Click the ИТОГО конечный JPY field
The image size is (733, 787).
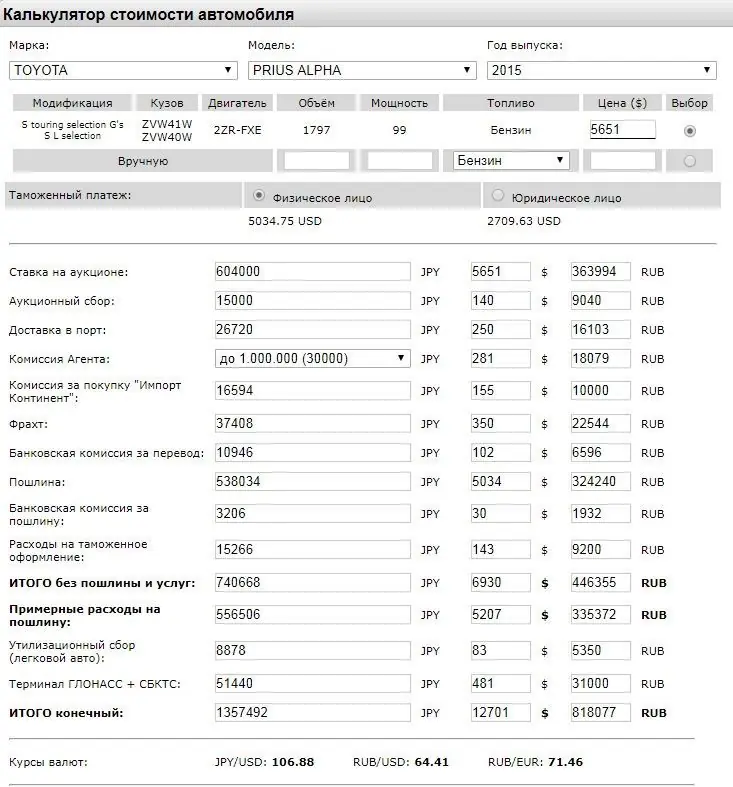coord(312,713)
